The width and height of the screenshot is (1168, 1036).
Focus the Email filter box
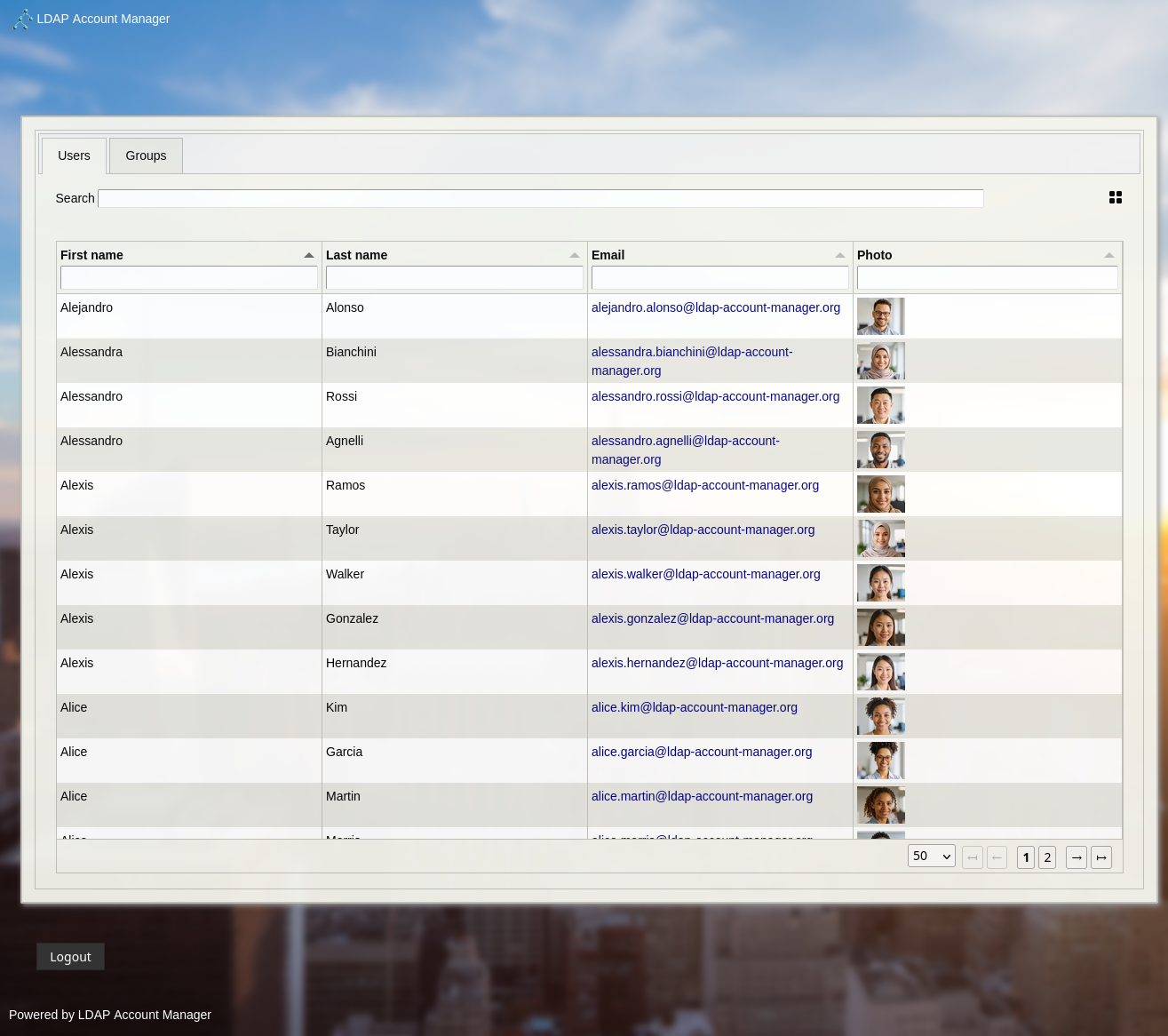pyautogui.click(x=719, y=278)
